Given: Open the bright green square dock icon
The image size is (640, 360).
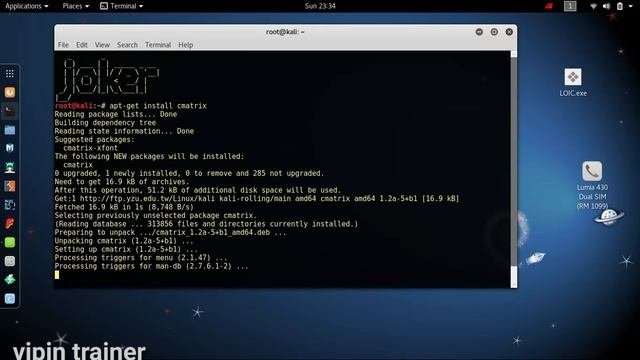Looking at the screenshot, I should [x=10, y=242].
